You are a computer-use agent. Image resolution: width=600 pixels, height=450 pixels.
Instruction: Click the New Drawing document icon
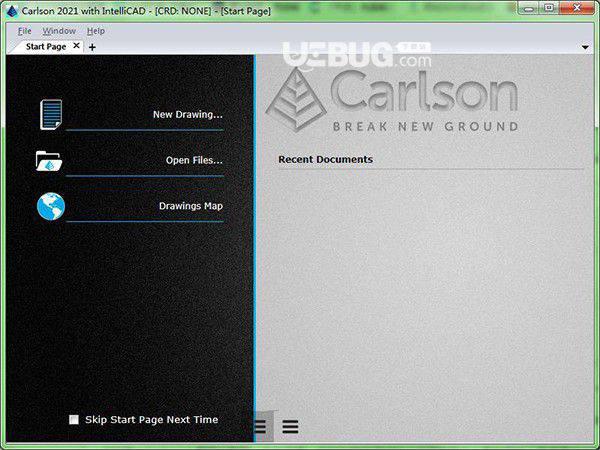51,114
